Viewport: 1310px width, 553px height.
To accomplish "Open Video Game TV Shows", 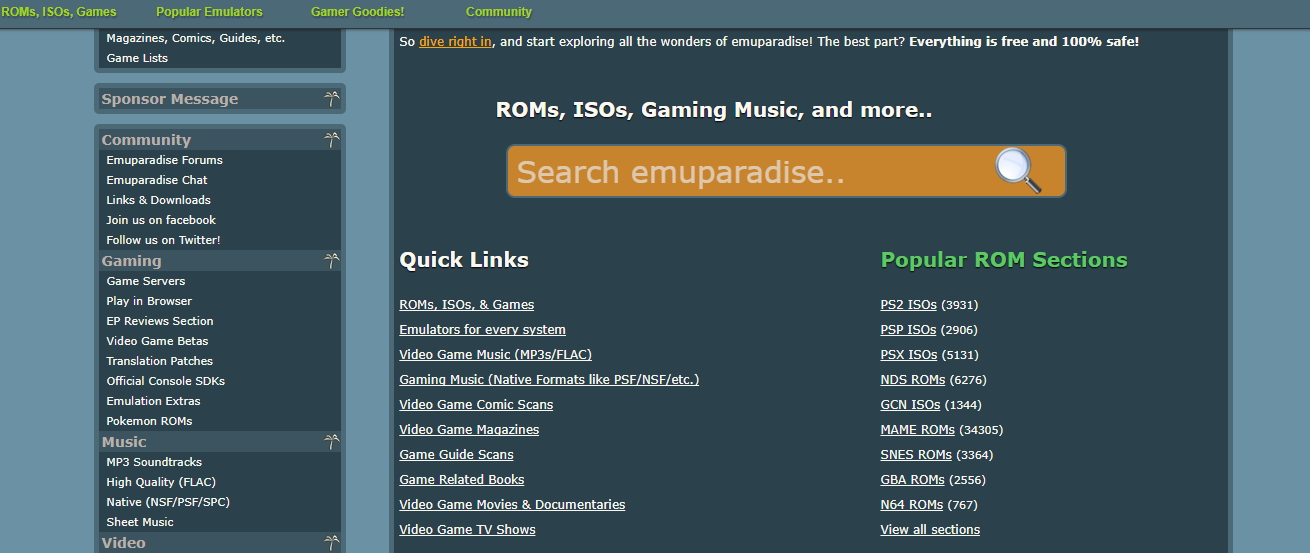I will pyautogui.click(x=467, y=530).
